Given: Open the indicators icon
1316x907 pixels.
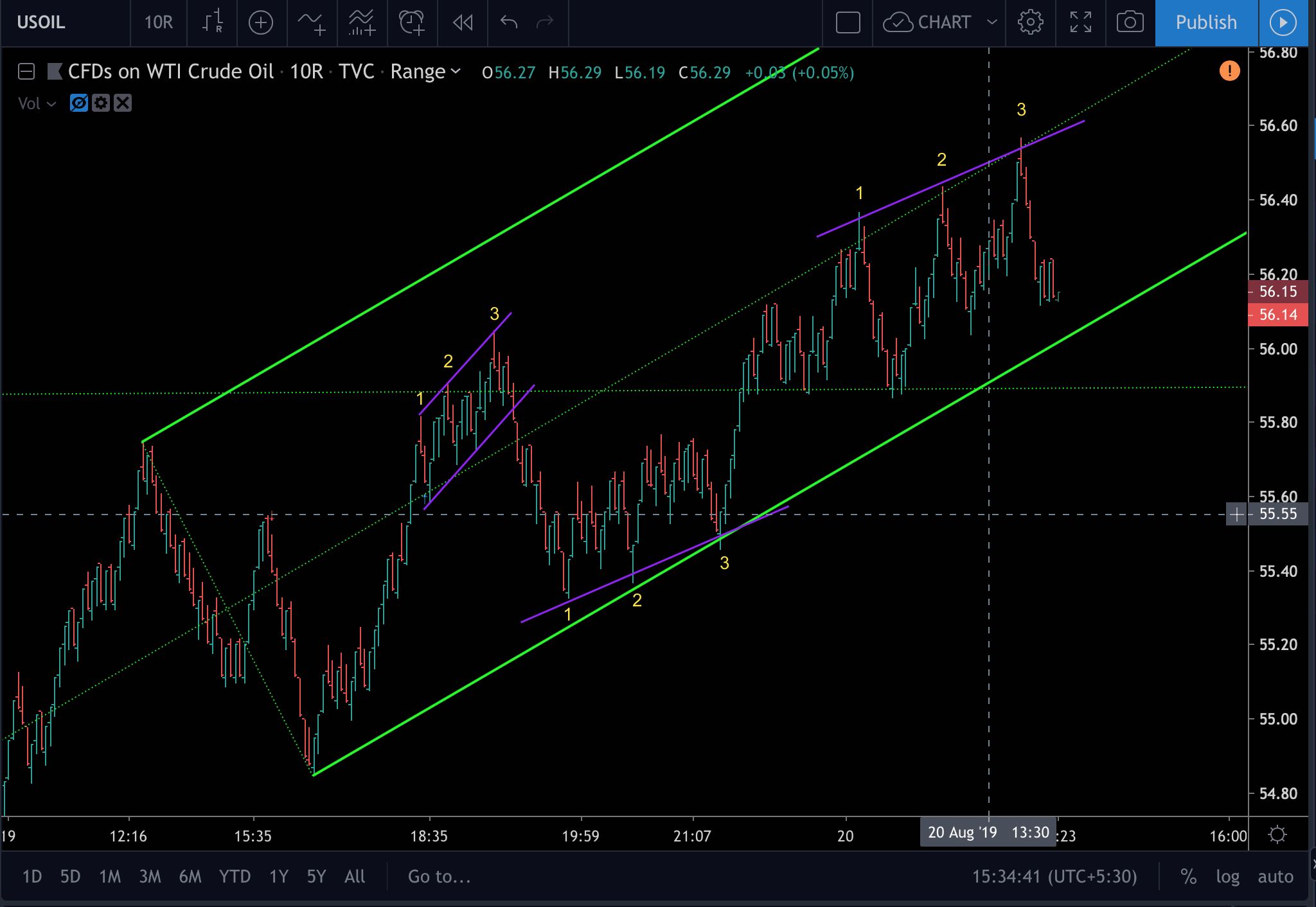Looking at the screenshot, I should point(311,23).
